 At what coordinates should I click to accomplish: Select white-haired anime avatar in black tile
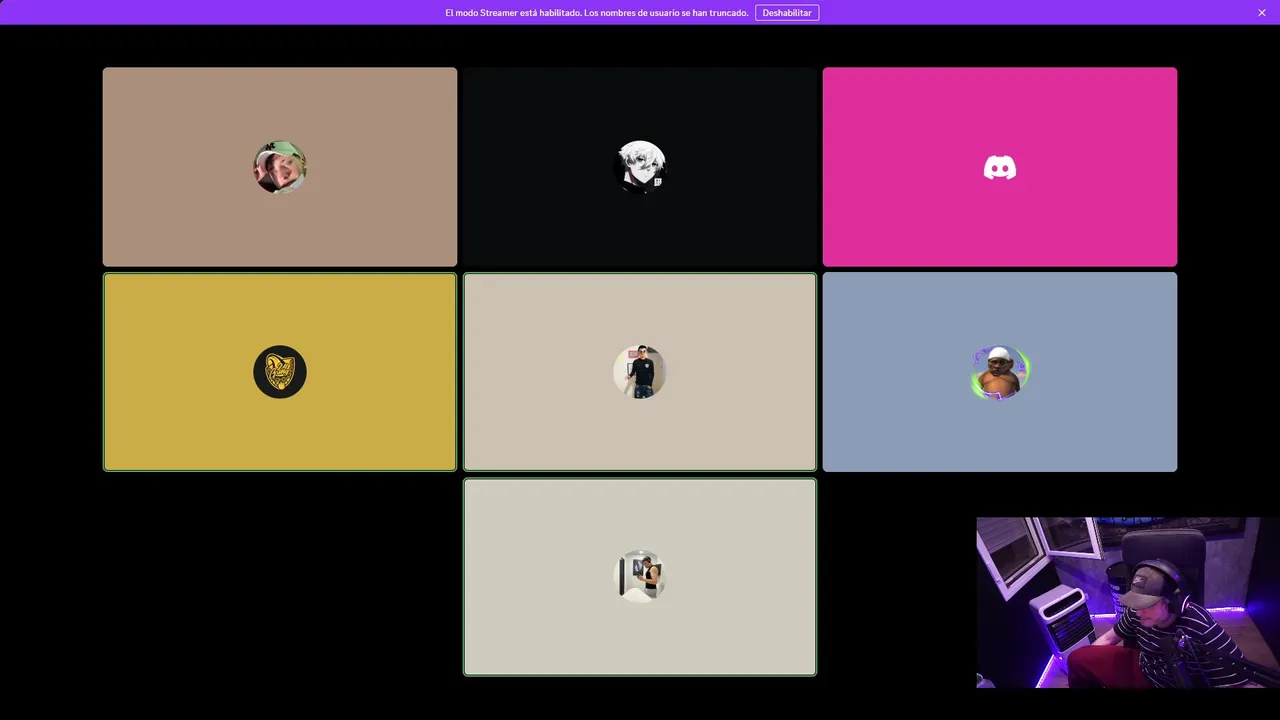[640, 167]
